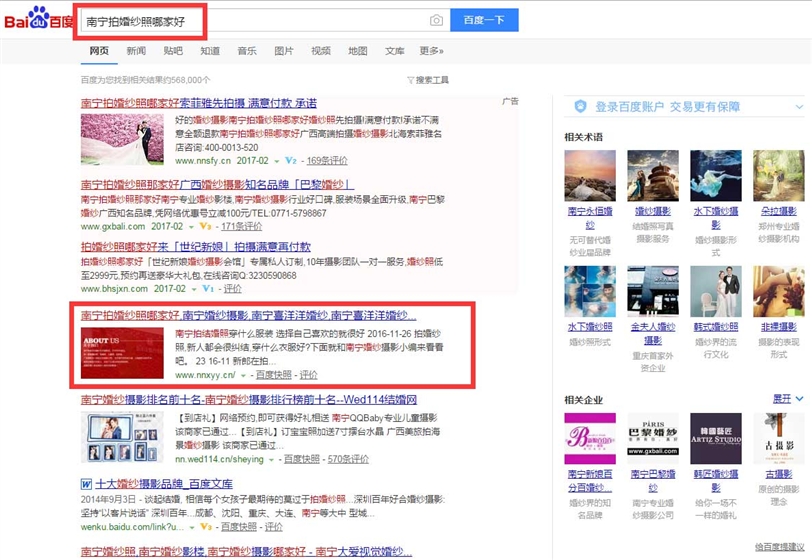Switch to the 新闻 tab
Viewport: 812px width, 560px height.
(136, 51)
